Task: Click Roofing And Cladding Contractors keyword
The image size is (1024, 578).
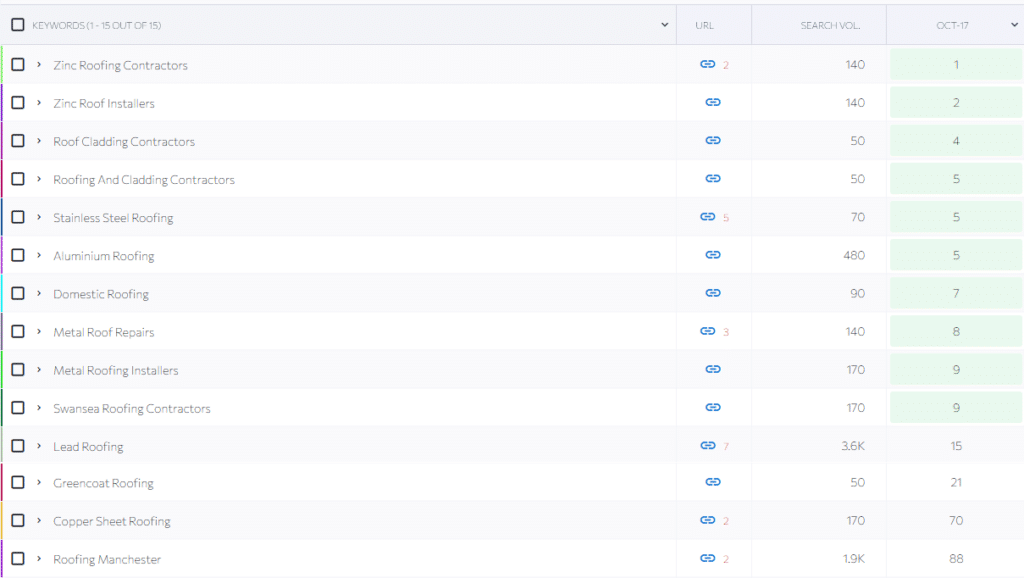Action: [x=144, y=180]
